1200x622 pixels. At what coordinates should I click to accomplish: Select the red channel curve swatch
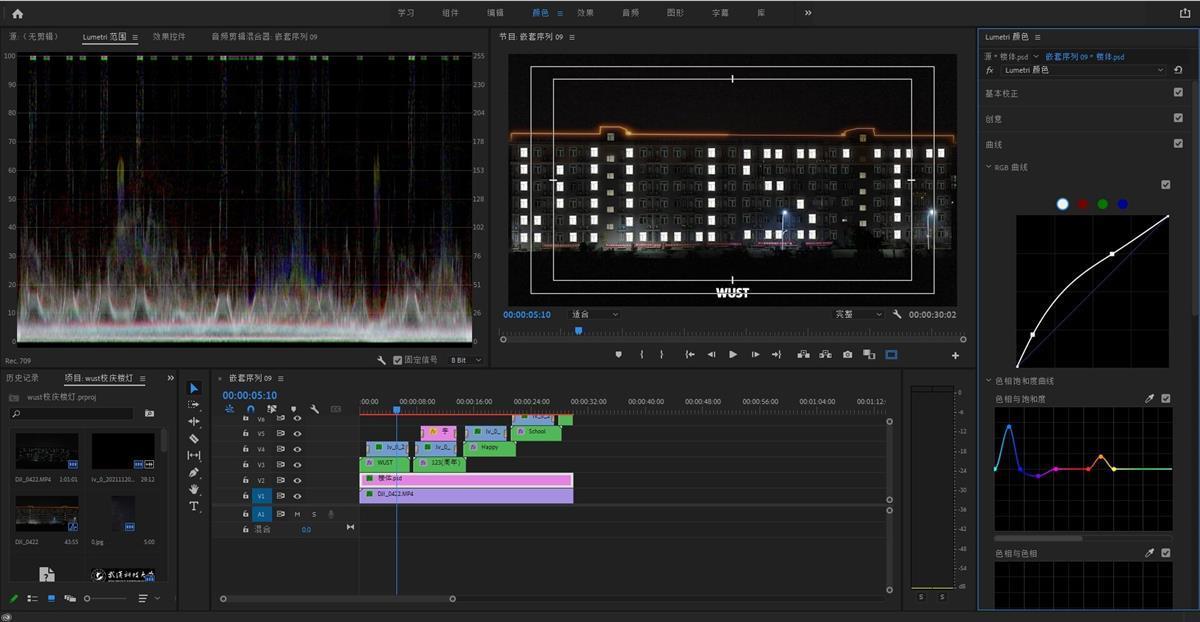tap(1082, 204)
